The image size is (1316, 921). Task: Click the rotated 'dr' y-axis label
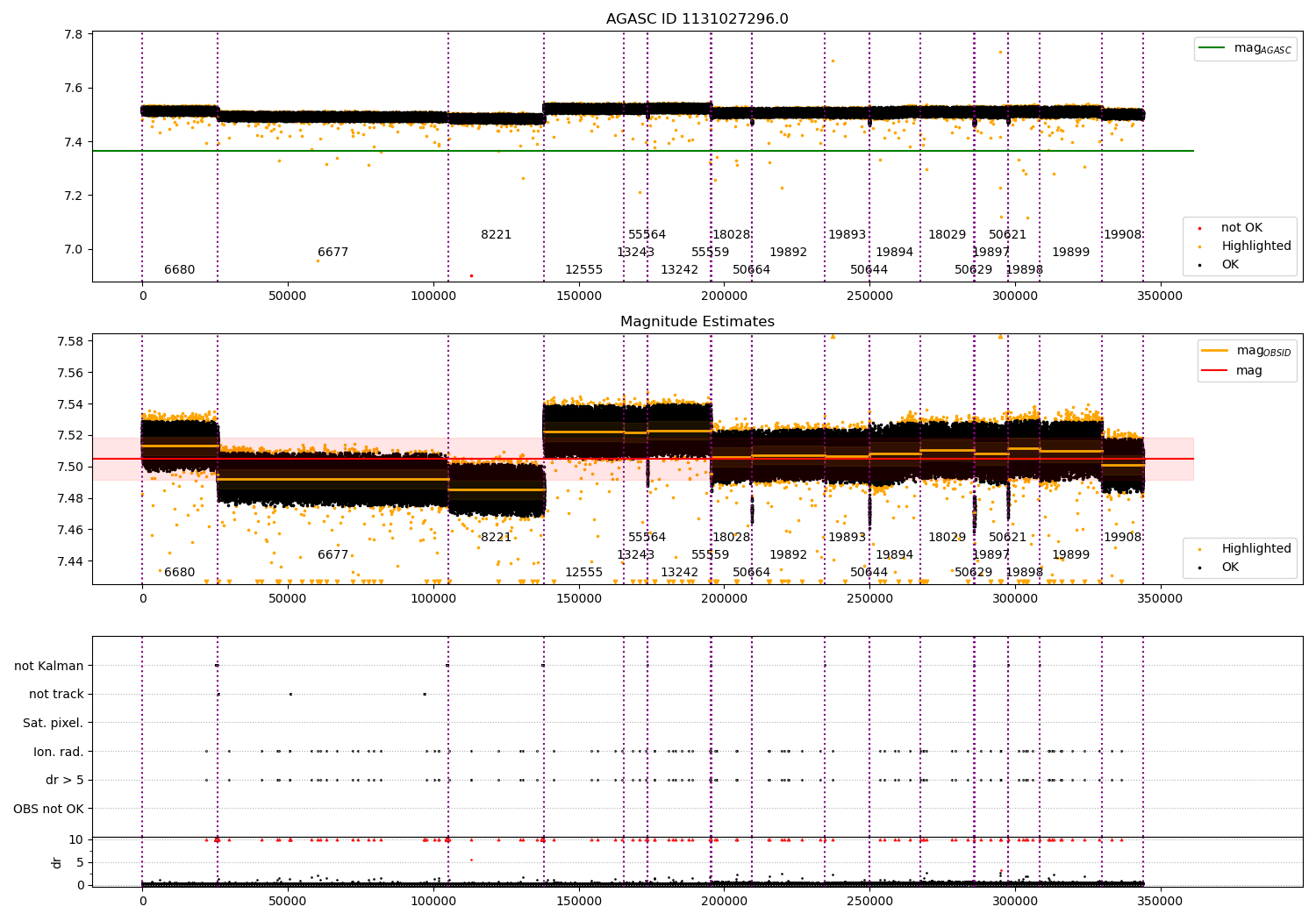(57, 862)
